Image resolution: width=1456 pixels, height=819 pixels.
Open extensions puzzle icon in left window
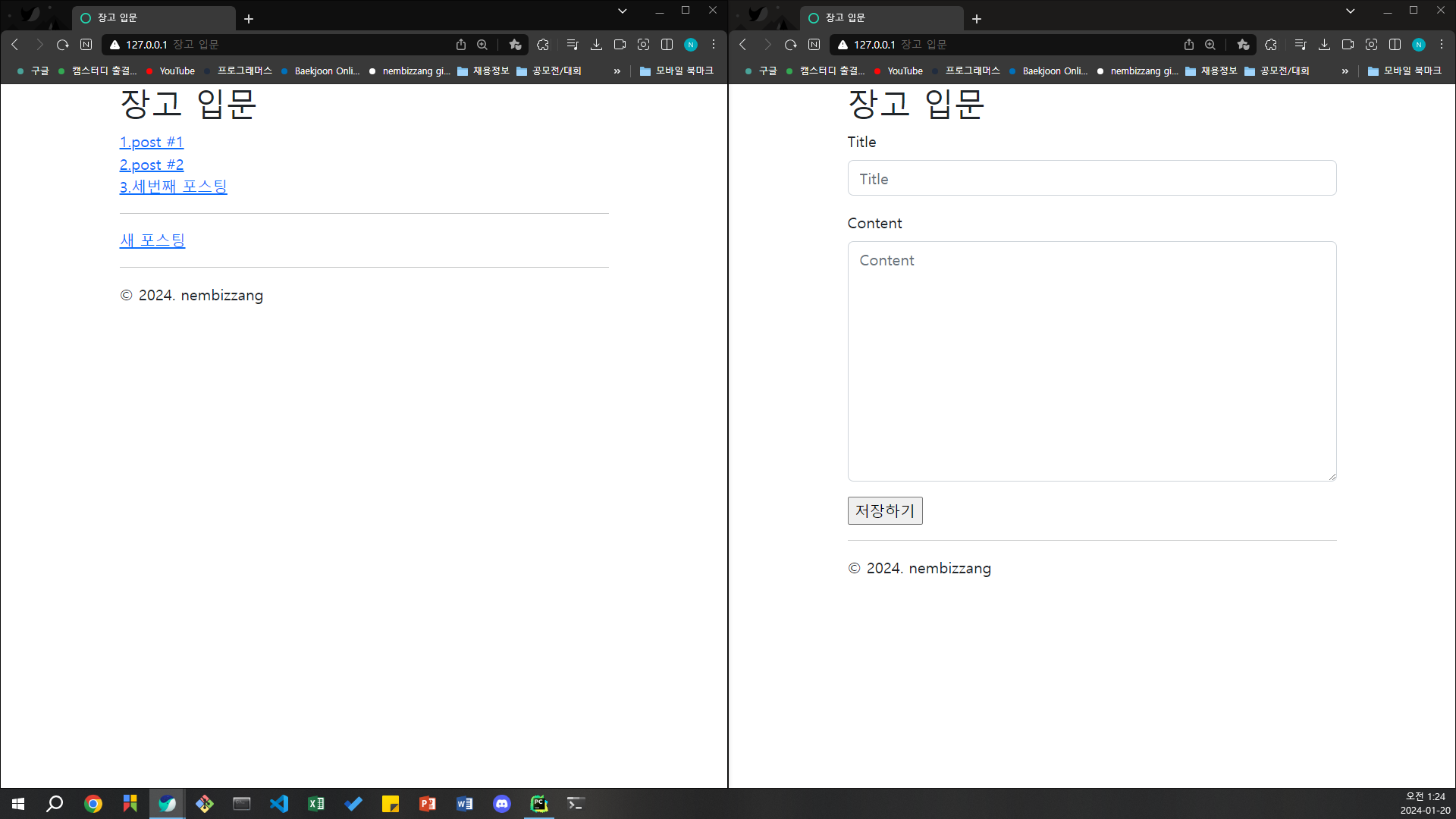(x=543, y=45)
